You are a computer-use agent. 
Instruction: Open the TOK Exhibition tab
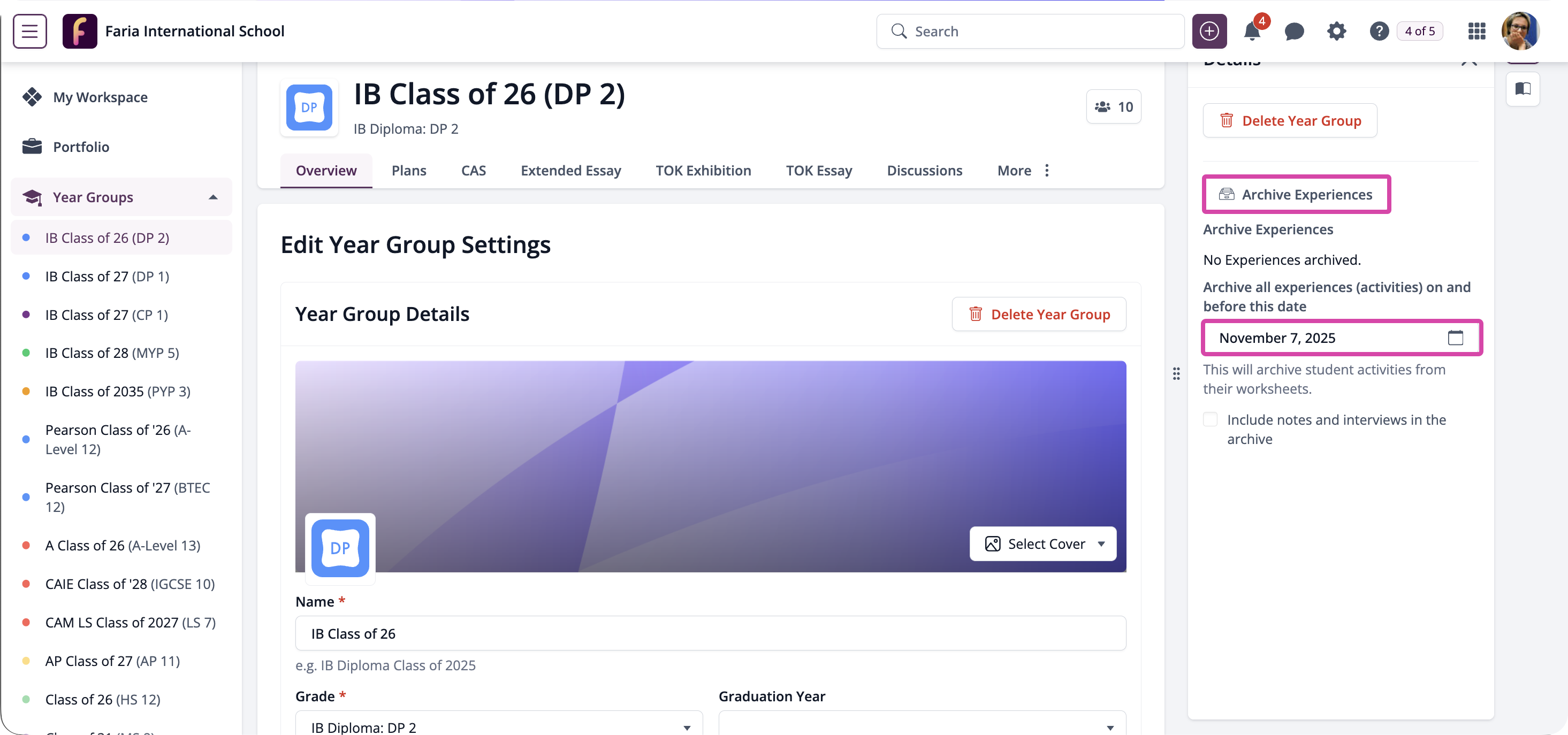click(x=703, y=170)
